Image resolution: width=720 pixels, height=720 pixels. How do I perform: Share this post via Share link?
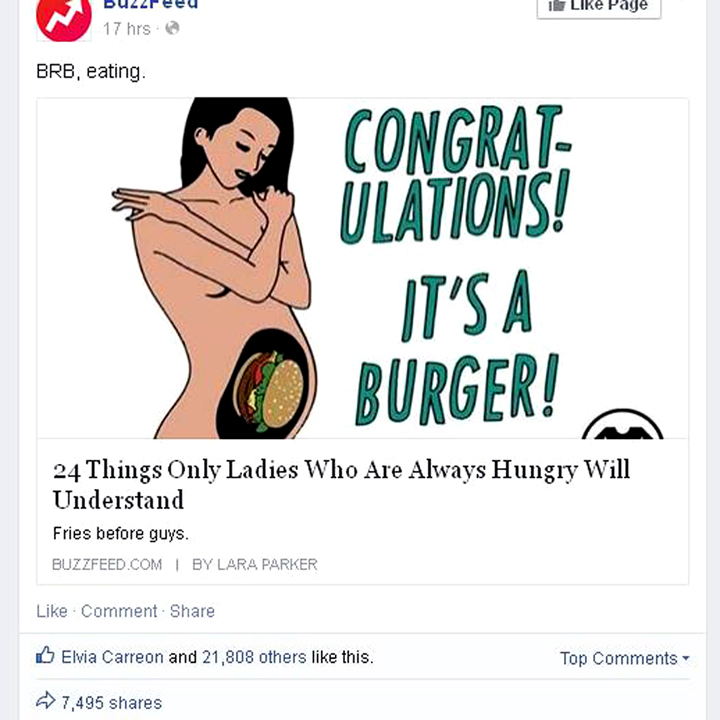click(x=192, y=611)
